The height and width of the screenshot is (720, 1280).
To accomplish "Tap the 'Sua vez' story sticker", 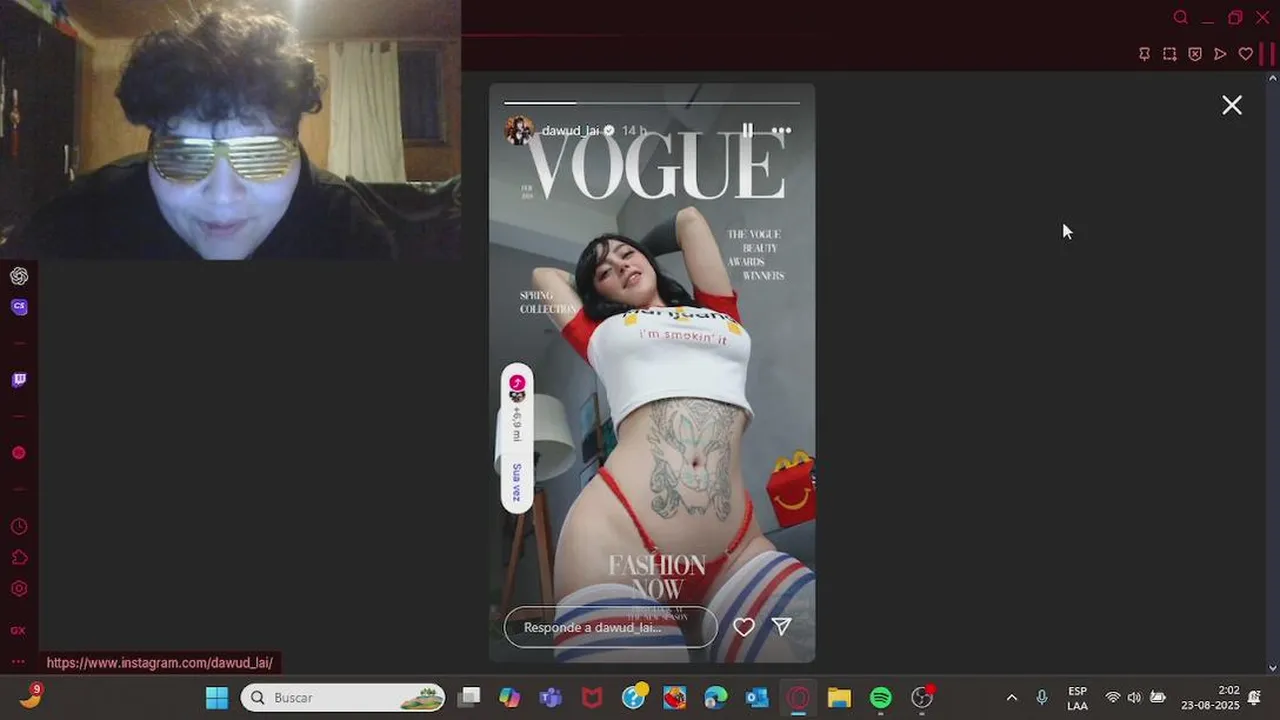I will pos(517,439).
